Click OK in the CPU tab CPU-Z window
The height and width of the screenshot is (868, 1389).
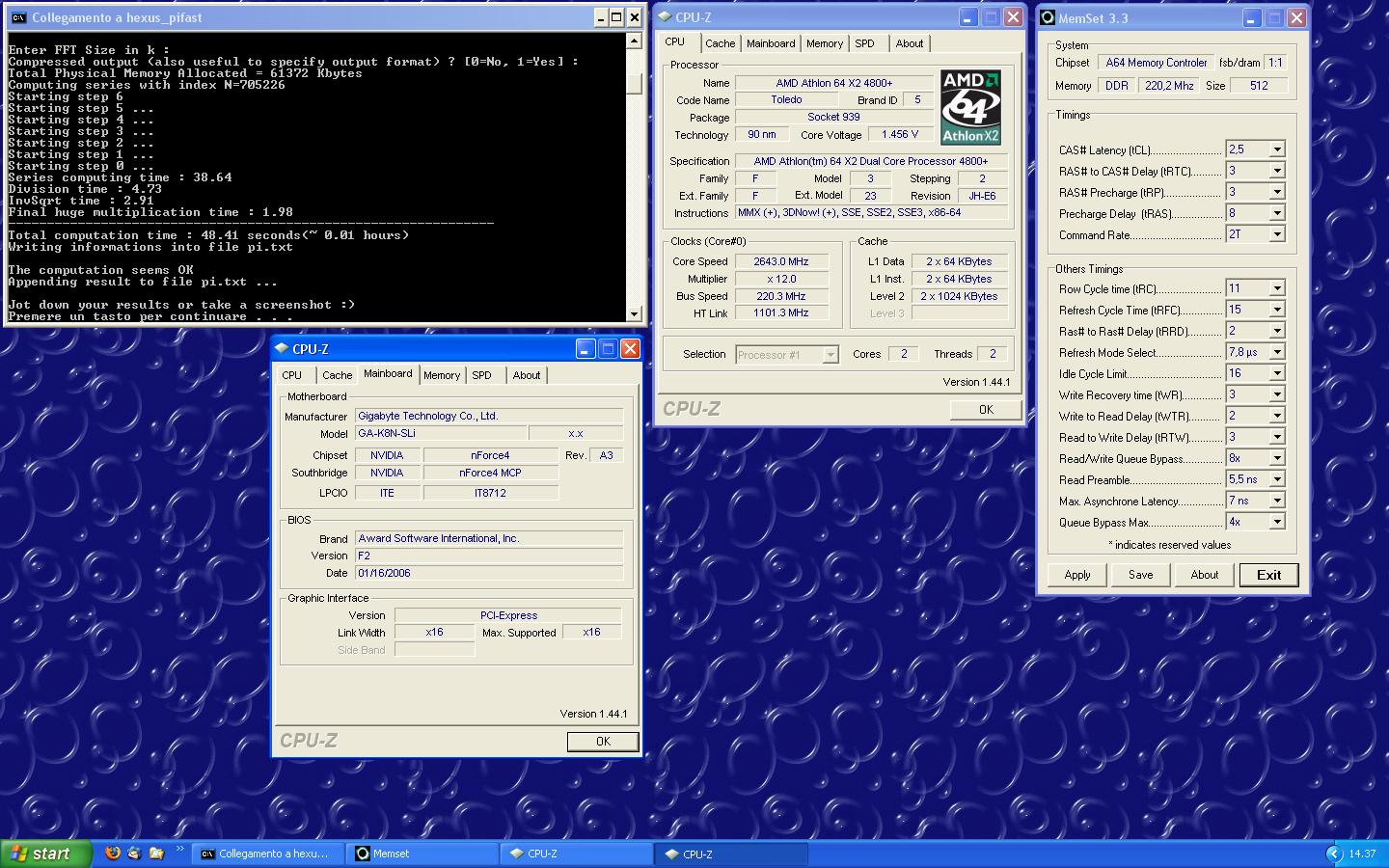coord(986,410)
